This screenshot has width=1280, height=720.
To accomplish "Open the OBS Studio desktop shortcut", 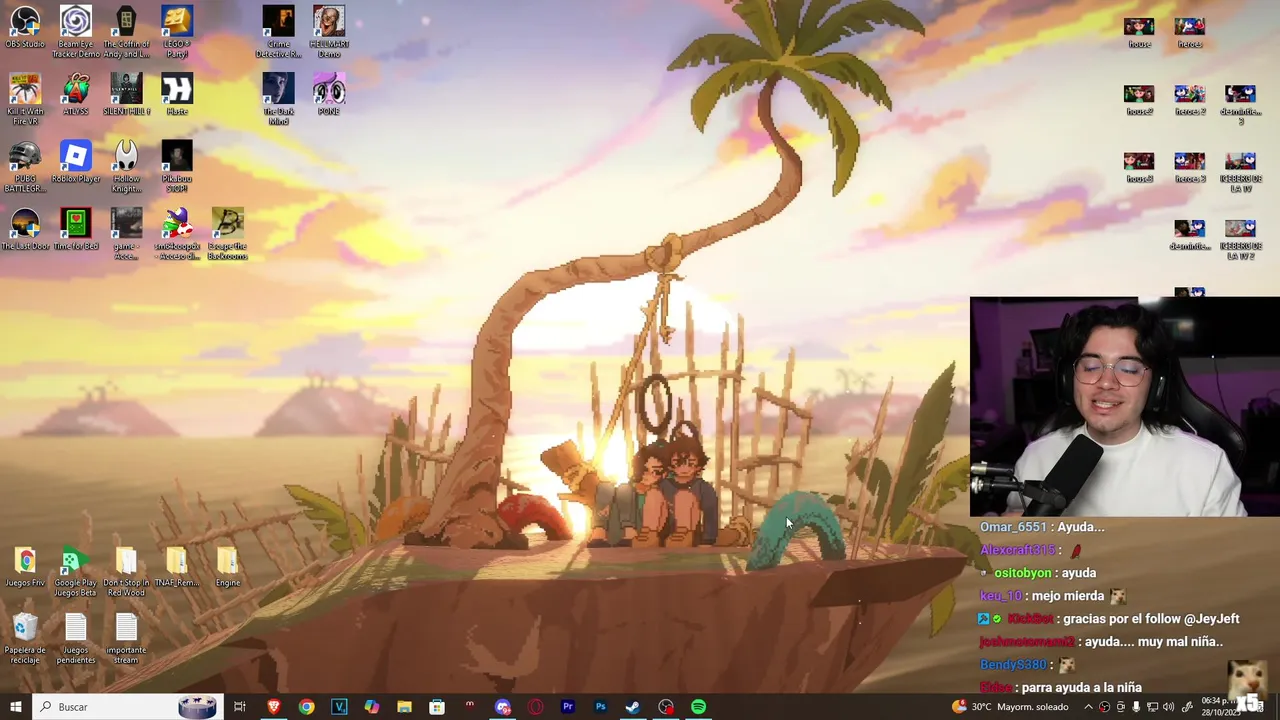I will pyautogui.click(x=25, y=28).
